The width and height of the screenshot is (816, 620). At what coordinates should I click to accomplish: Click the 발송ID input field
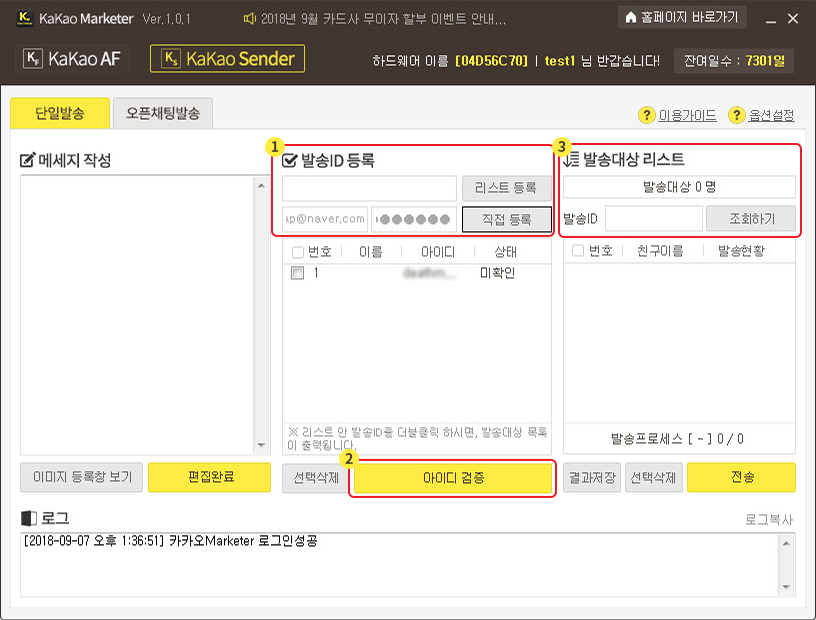[653, 218]
